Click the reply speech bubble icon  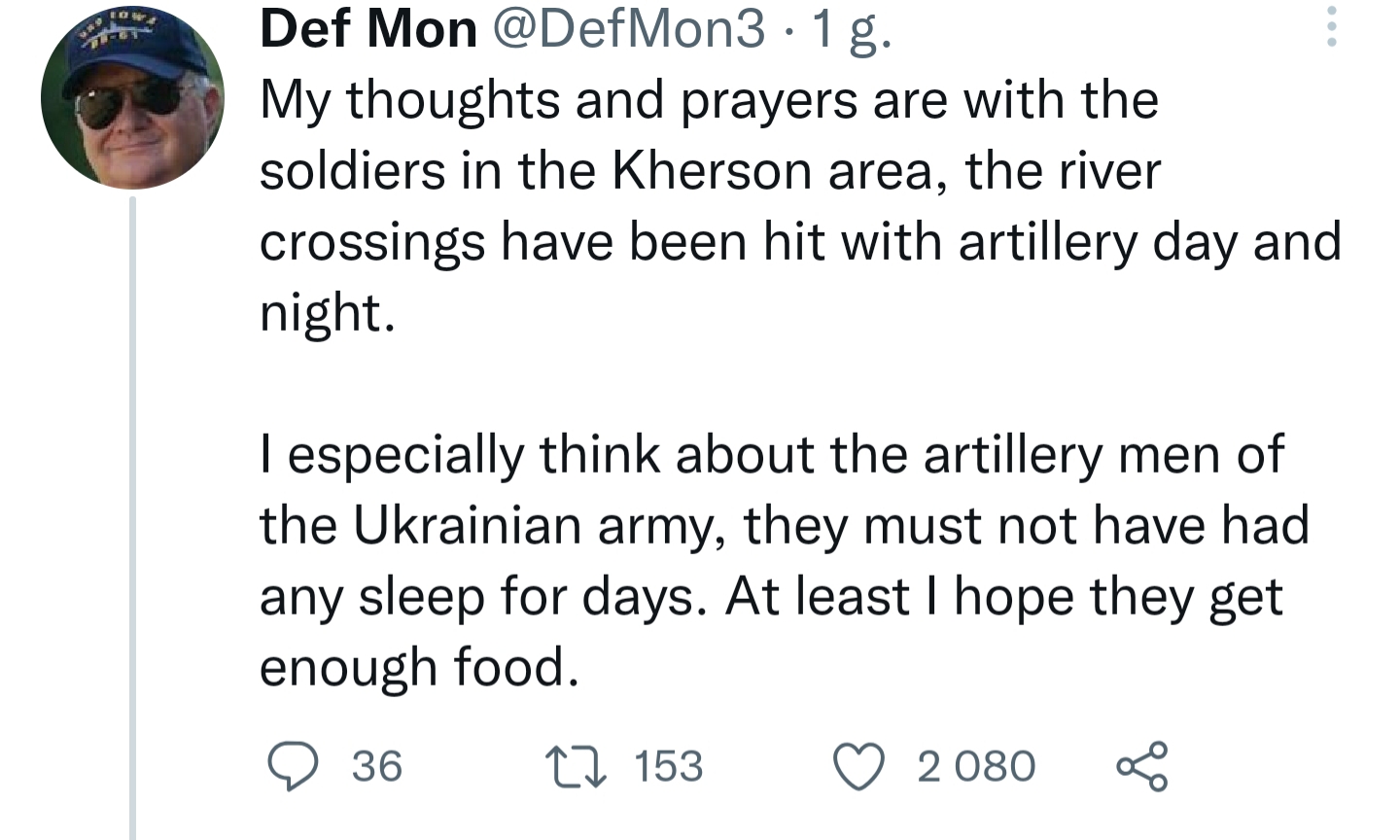tap(293, 766)
